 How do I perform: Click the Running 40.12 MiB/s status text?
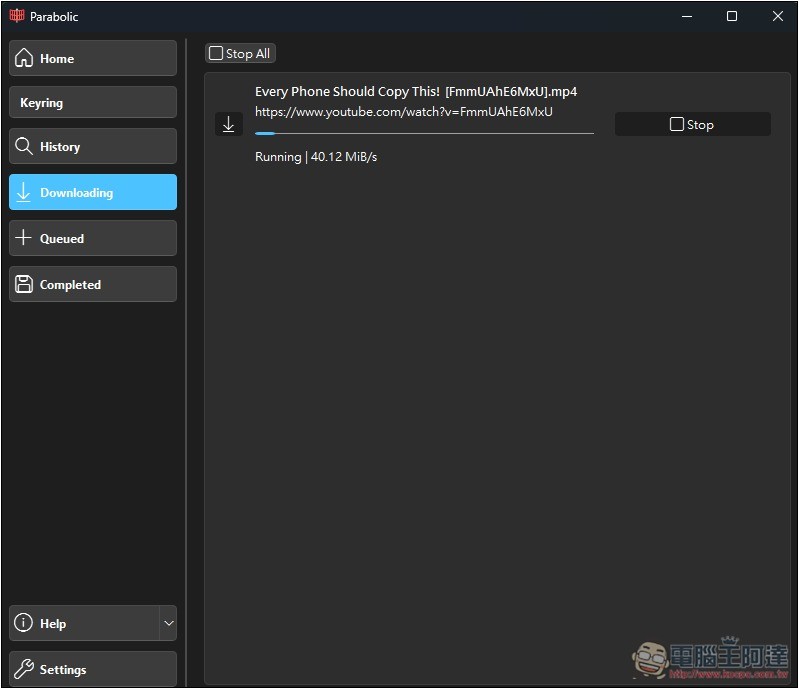(x=316, y=157)
